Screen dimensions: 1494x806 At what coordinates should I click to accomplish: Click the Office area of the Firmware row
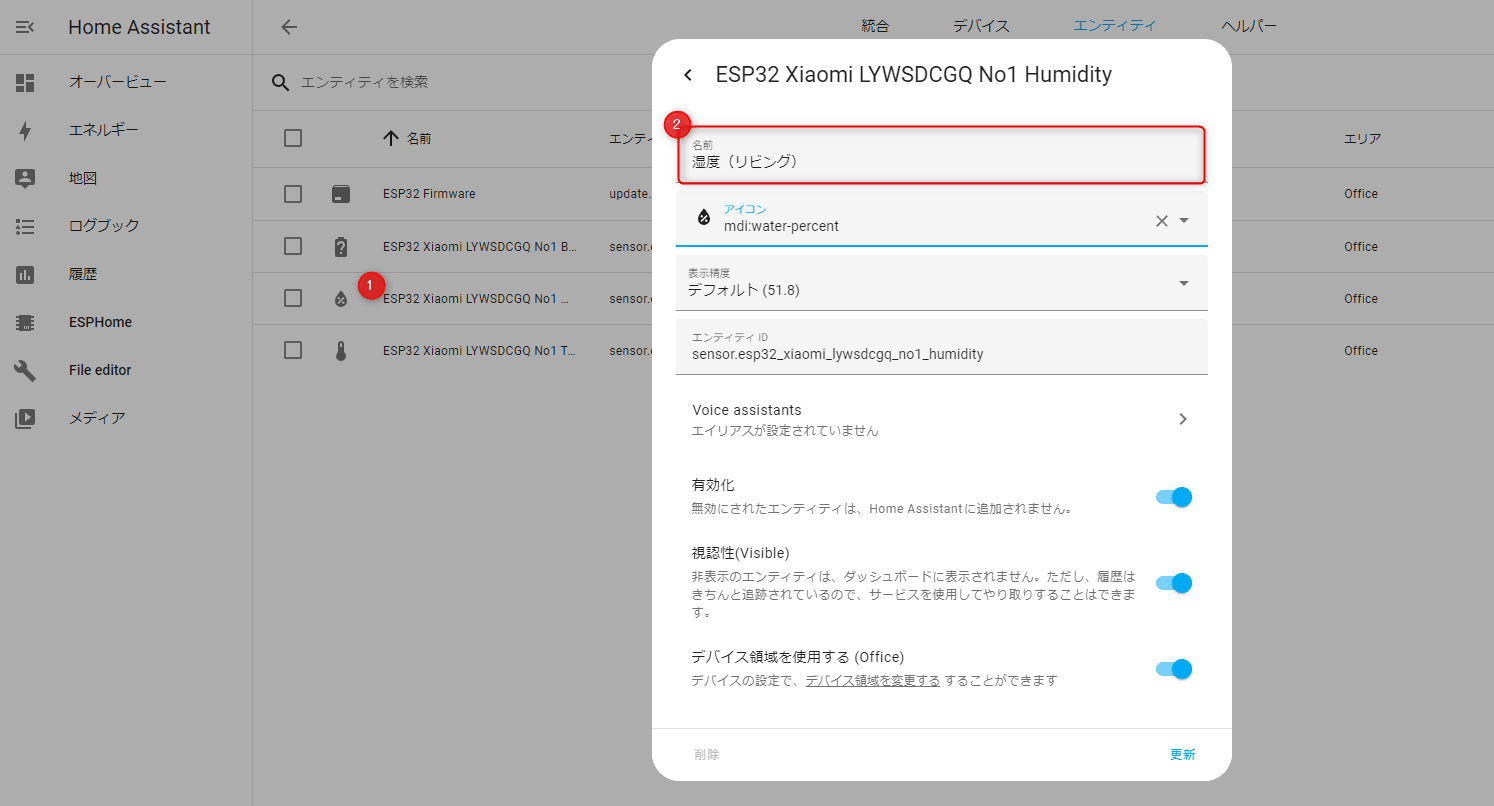1361,194
